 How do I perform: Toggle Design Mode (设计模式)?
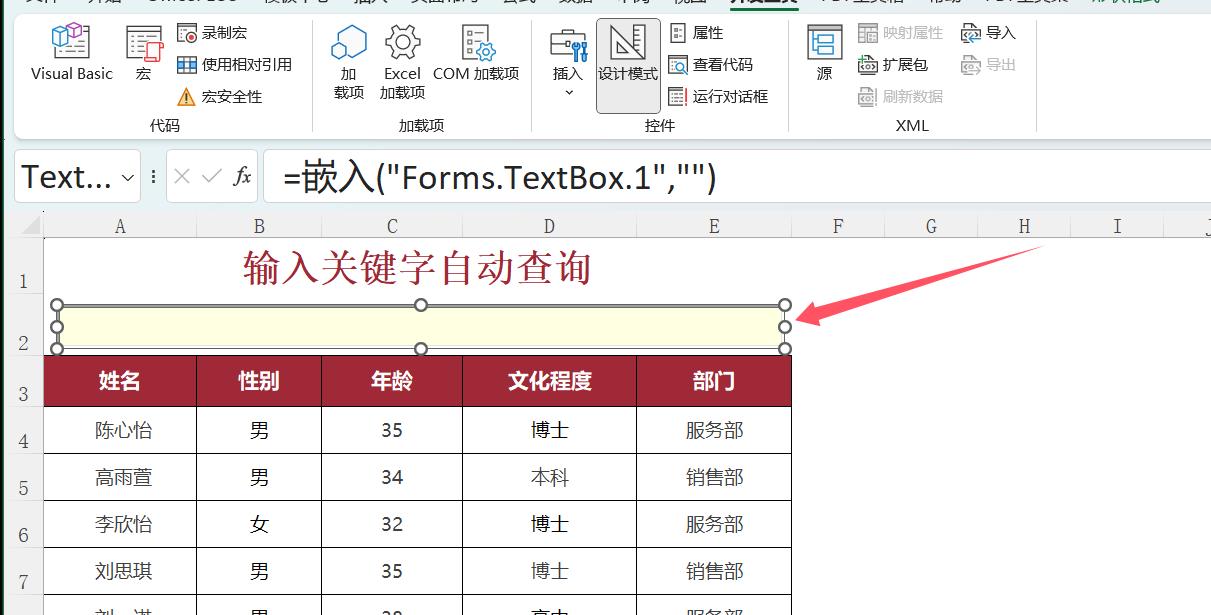(628, 65)
